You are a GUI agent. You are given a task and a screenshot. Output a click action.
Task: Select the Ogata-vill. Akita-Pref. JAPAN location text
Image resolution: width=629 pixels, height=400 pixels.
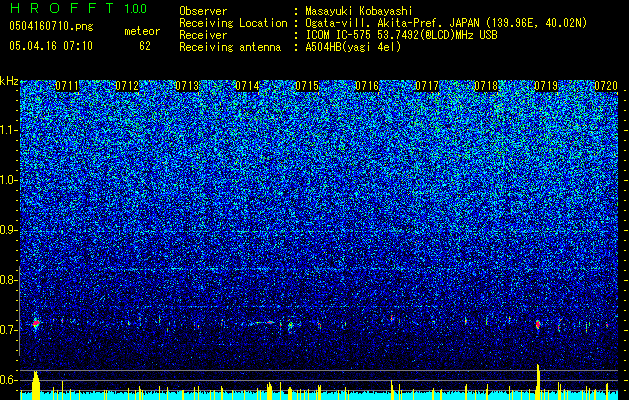[446, 23]
